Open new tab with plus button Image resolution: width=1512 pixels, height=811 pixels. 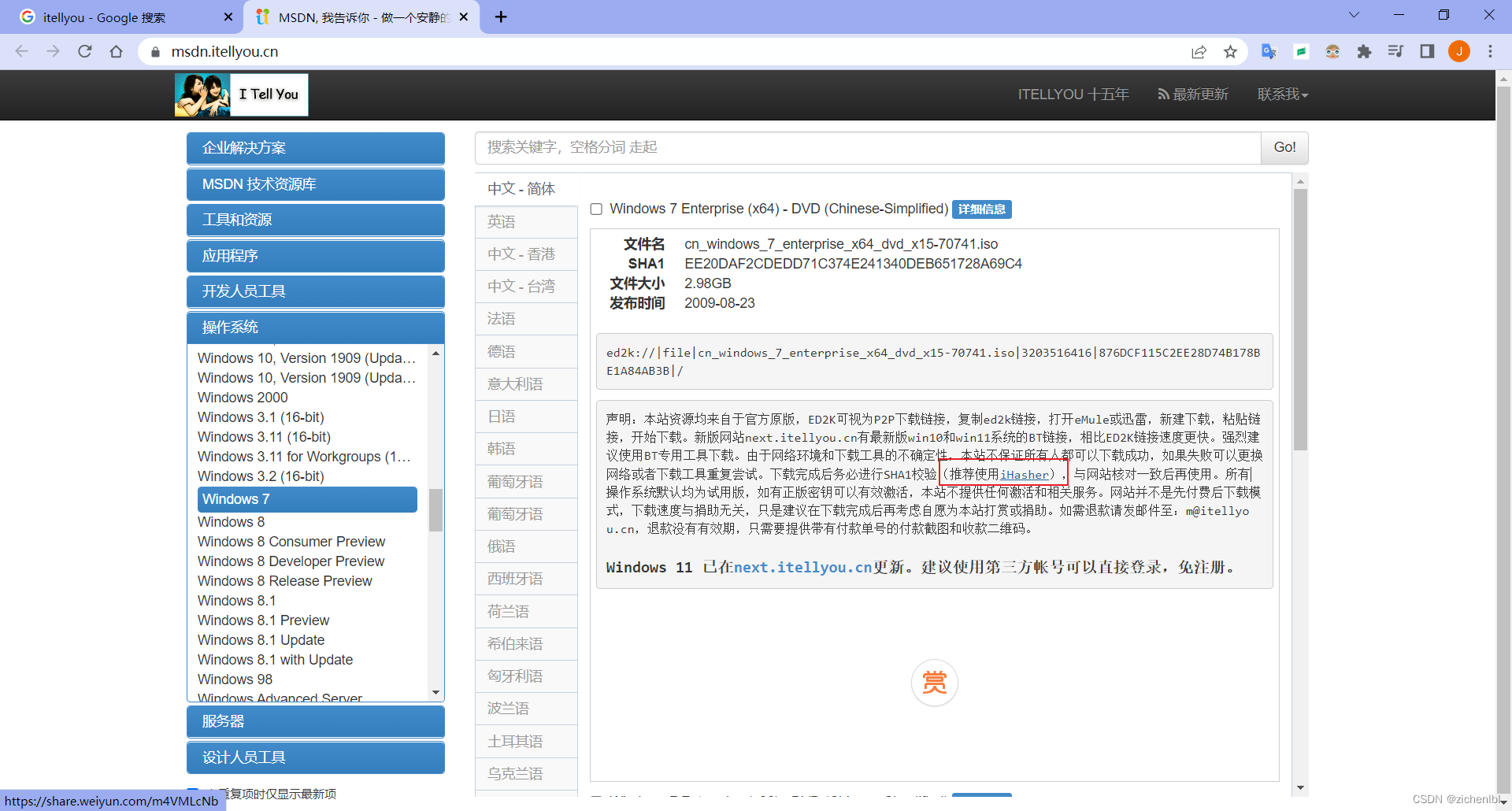(x=501, y=17)
